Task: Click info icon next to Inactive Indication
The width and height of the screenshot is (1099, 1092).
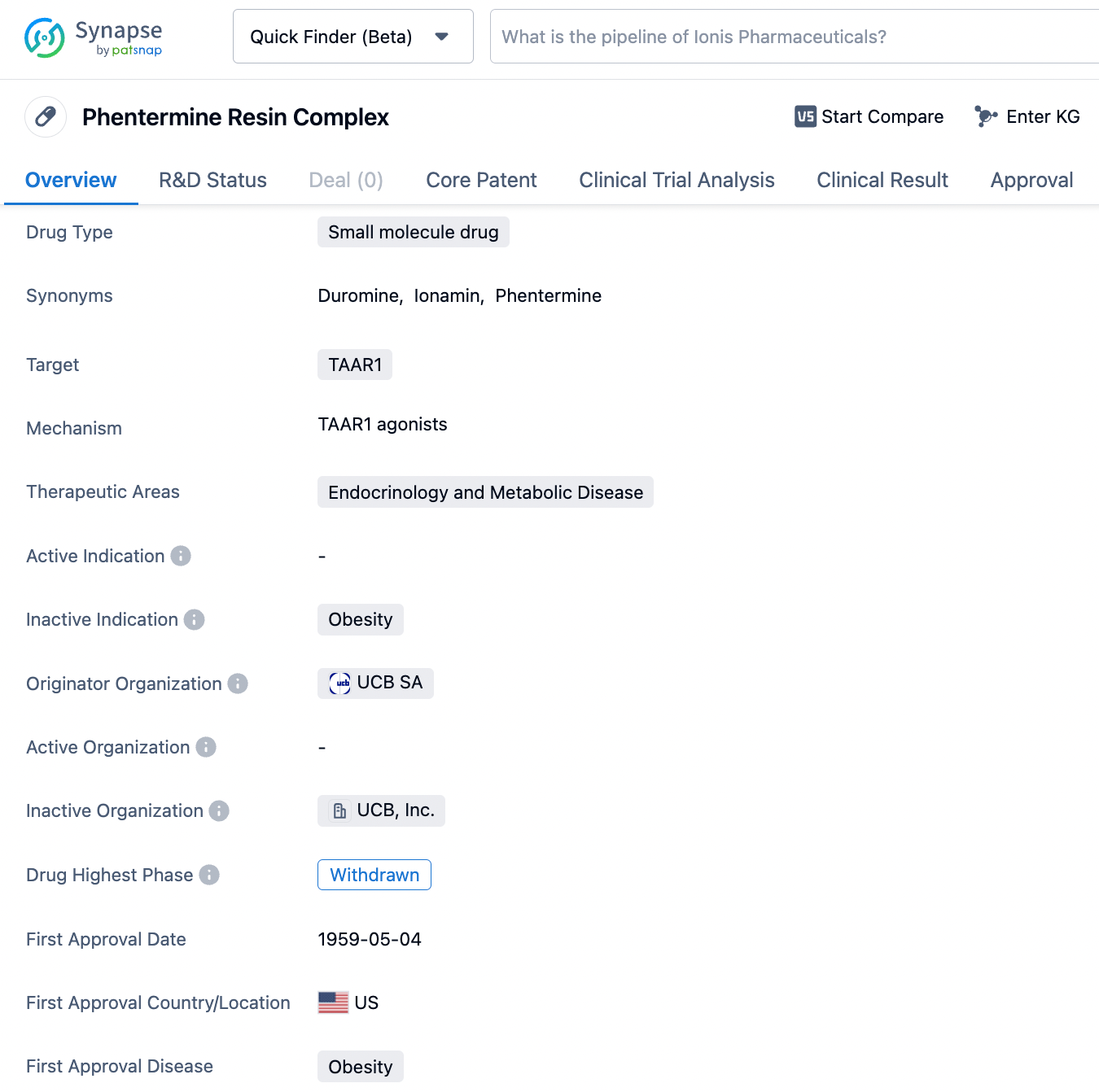Action: coord(194,620)
